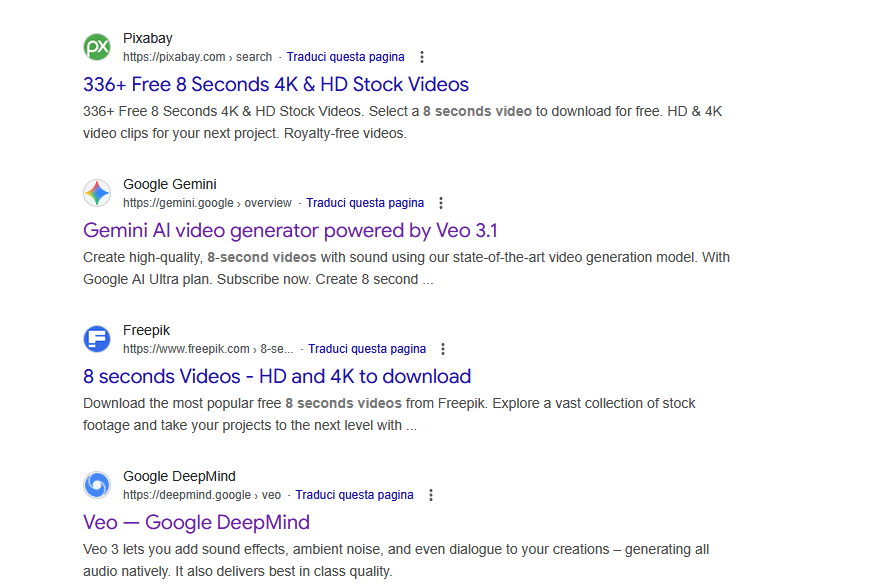Click the Pixabay green favicon icon
This screenshot has width=881, height=585.
(97, 47)
